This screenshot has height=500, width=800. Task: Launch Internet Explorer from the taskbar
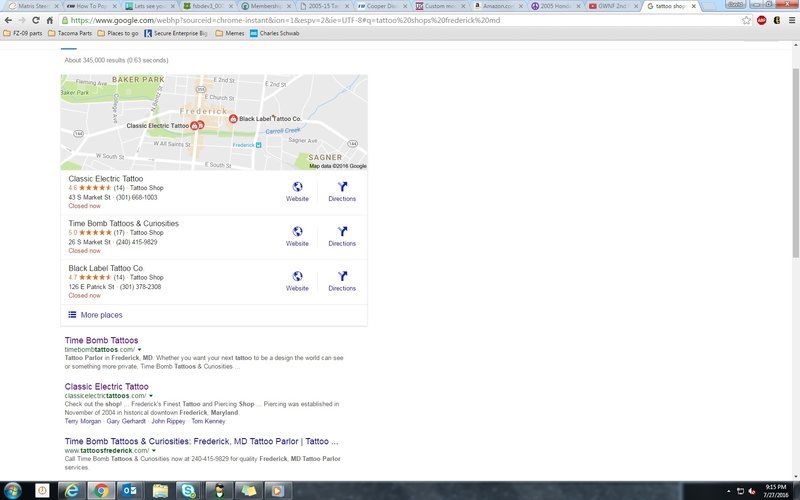(71, 491)
